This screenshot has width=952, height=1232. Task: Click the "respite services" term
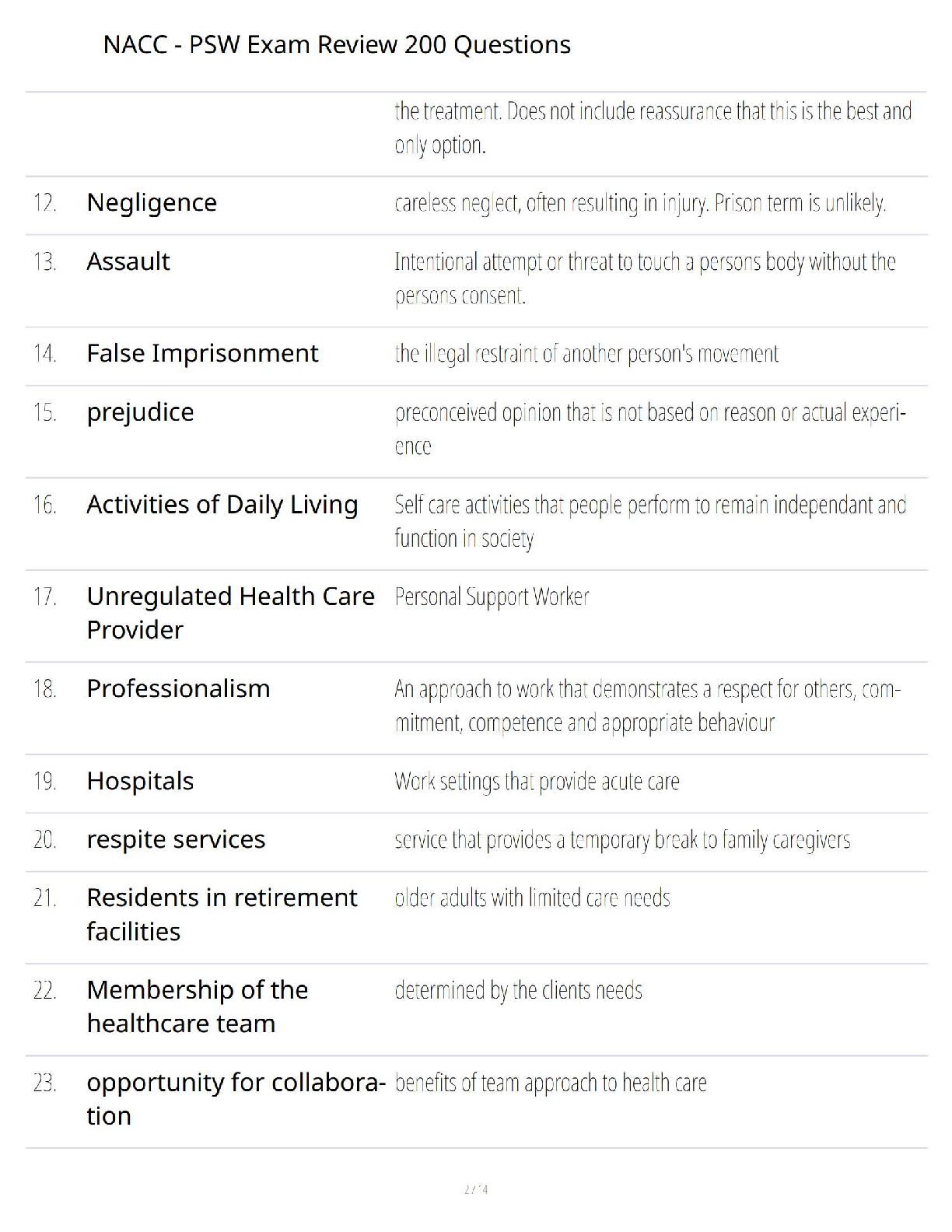coord(176,840)
